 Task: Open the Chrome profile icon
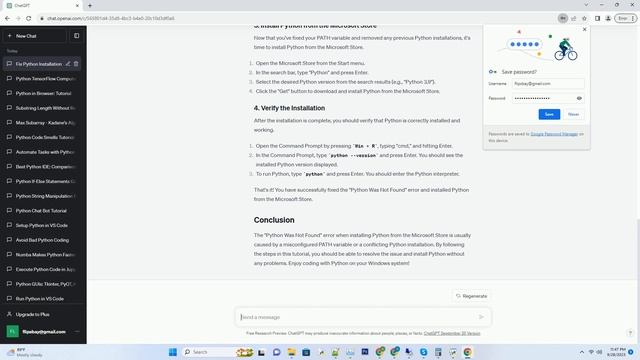click(608, 18)
